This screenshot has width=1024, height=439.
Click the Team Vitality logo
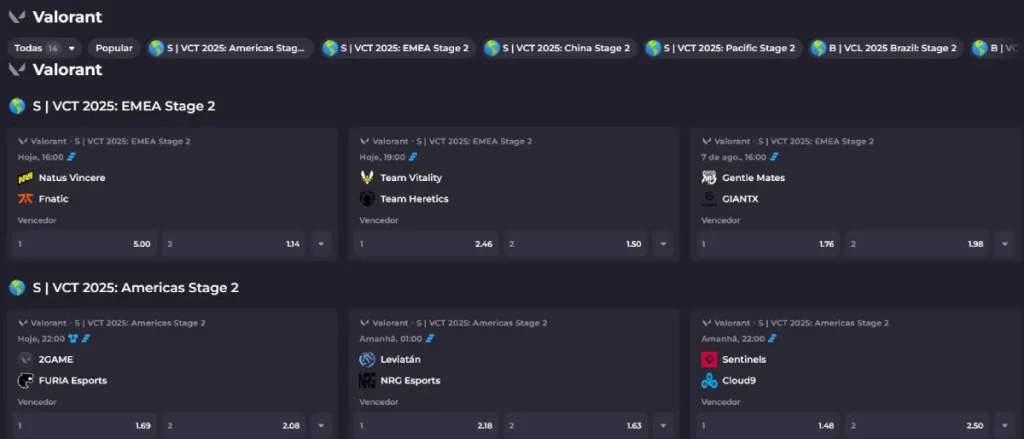[x=367, y=178]
